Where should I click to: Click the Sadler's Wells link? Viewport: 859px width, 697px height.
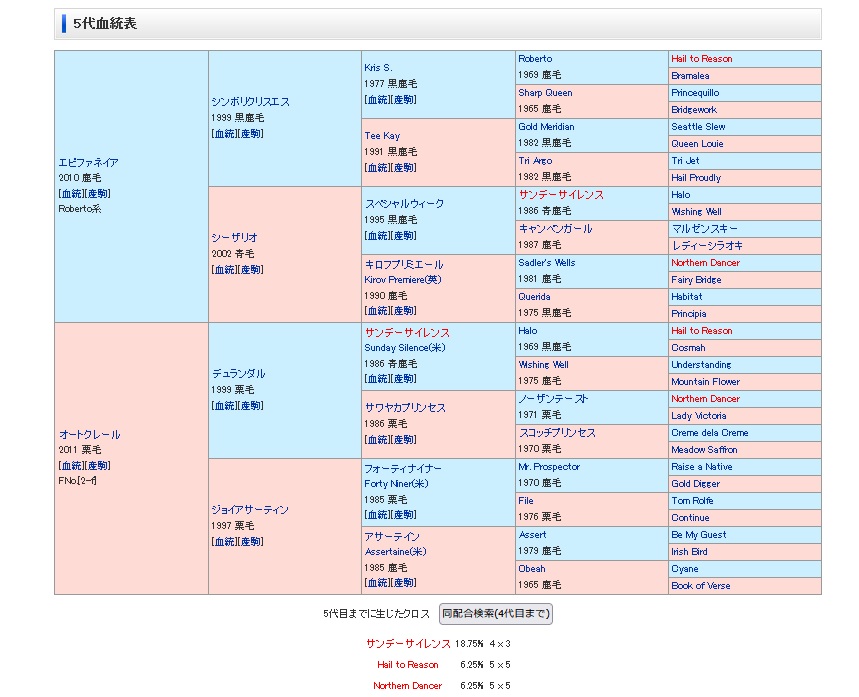click(547, 262)
